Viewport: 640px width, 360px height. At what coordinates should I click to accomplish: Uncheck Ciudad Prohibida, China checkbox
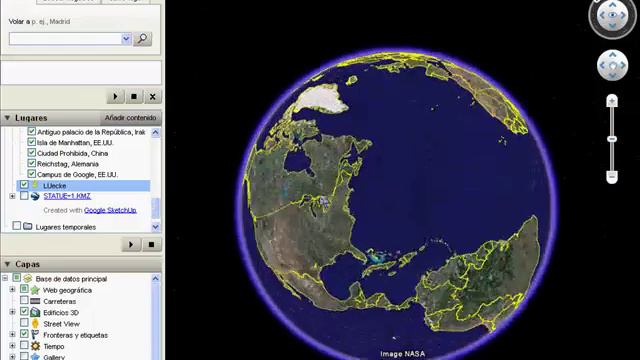(x=31, y=153)
